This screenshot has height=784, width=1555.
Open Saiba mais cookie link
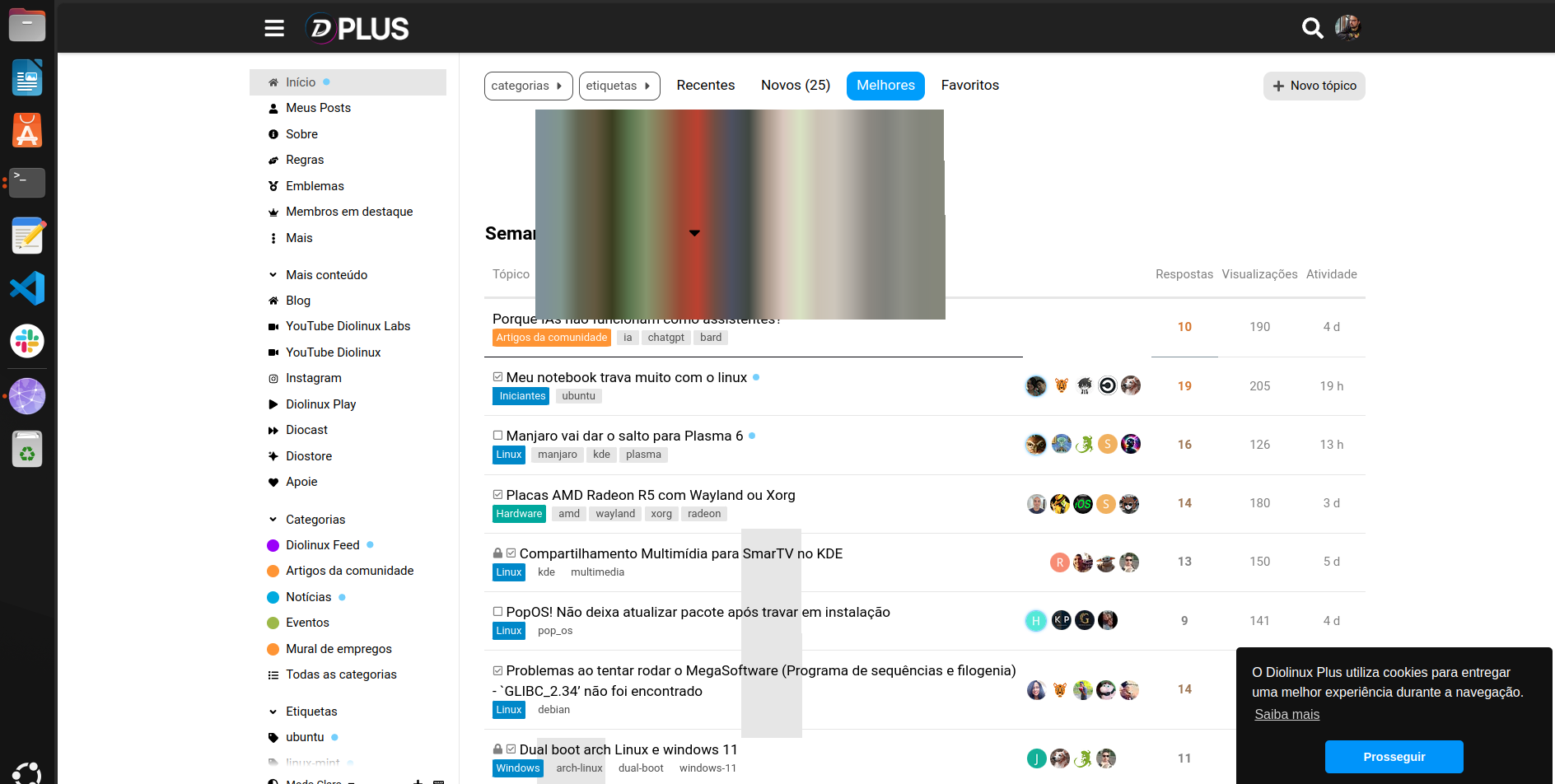coord(1286,715)
